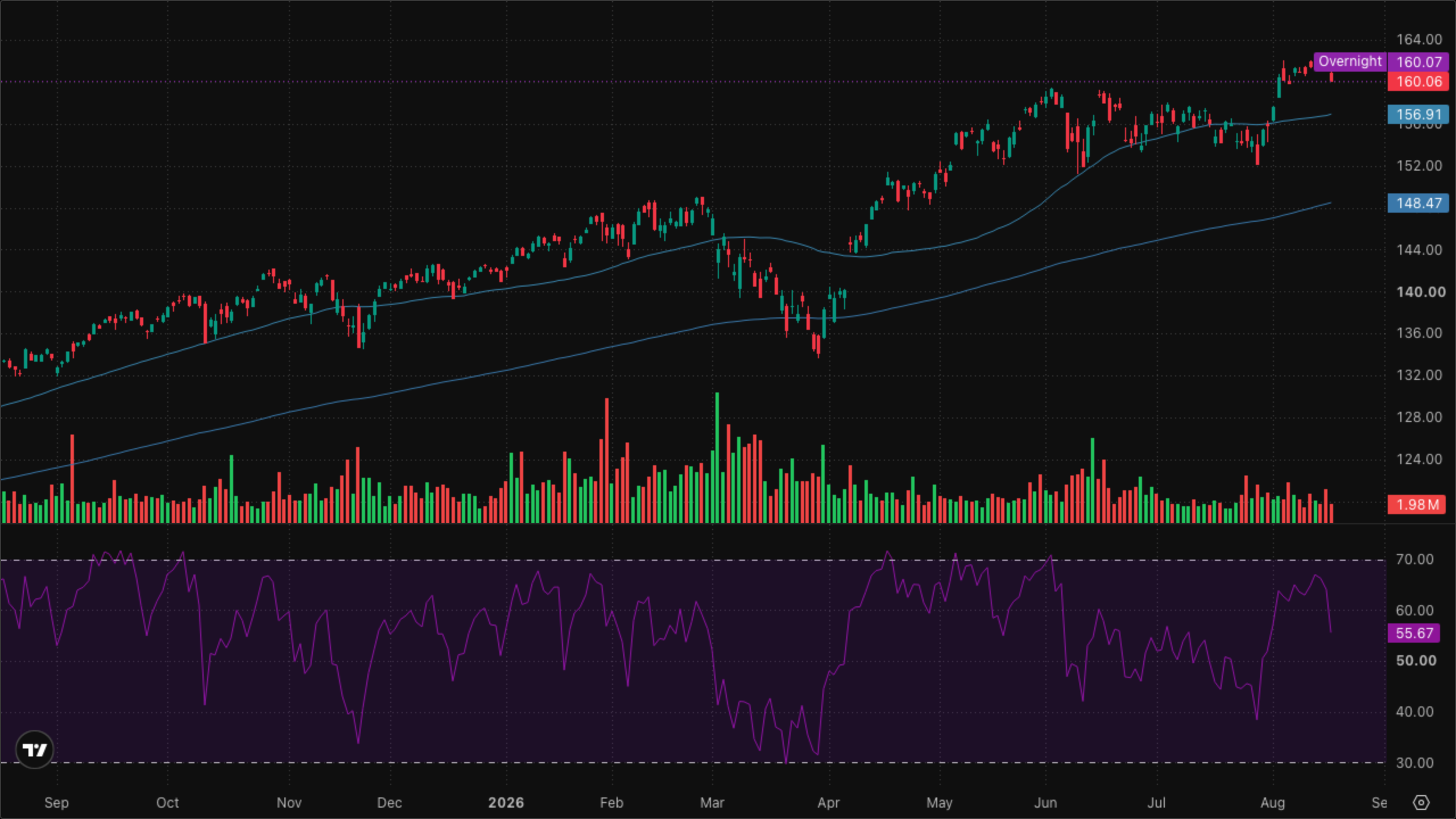Click the May label on time axis
The width and height of the screenshot is (1456, 819).
tap(939, 803)
